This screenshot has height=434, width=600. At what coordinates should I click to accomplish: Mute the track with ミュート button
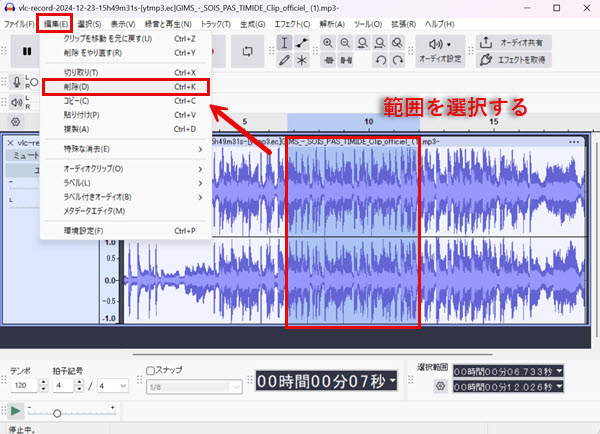click(x=24, y=155)
